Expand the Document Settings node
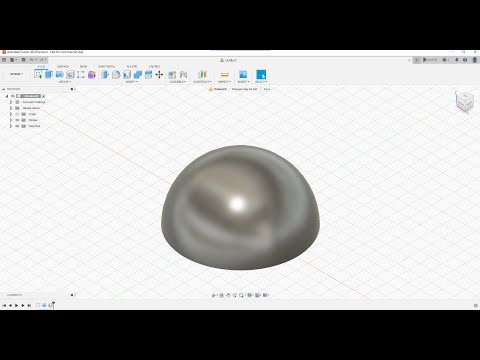Image resolution: width=480 pixels, height=360 pixels. (11, 102)
